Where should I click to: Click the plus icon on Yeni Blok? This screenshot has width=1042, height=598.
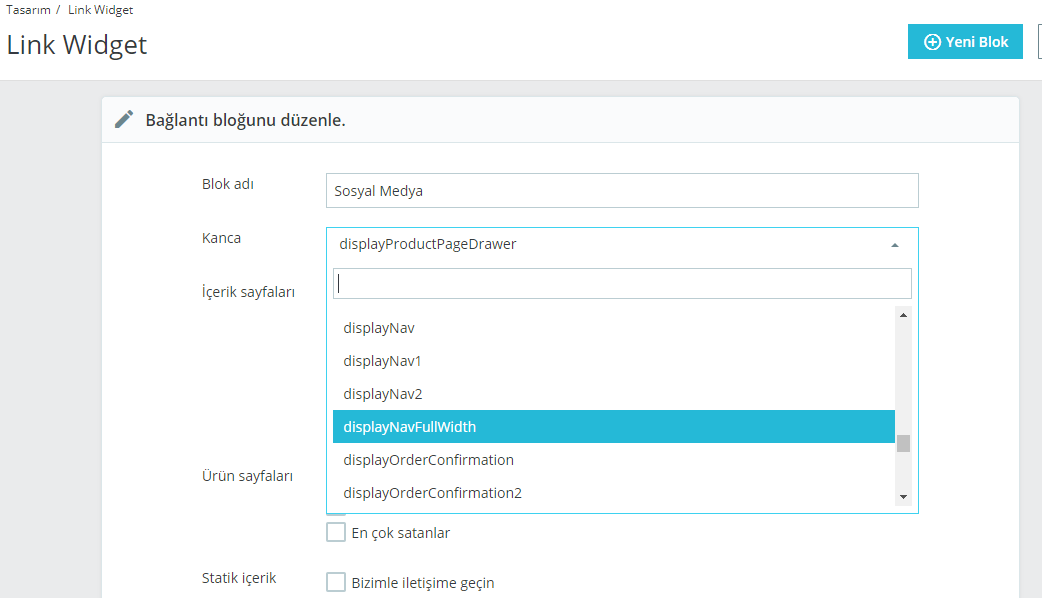pyautogui.click(x=932, y=42)
